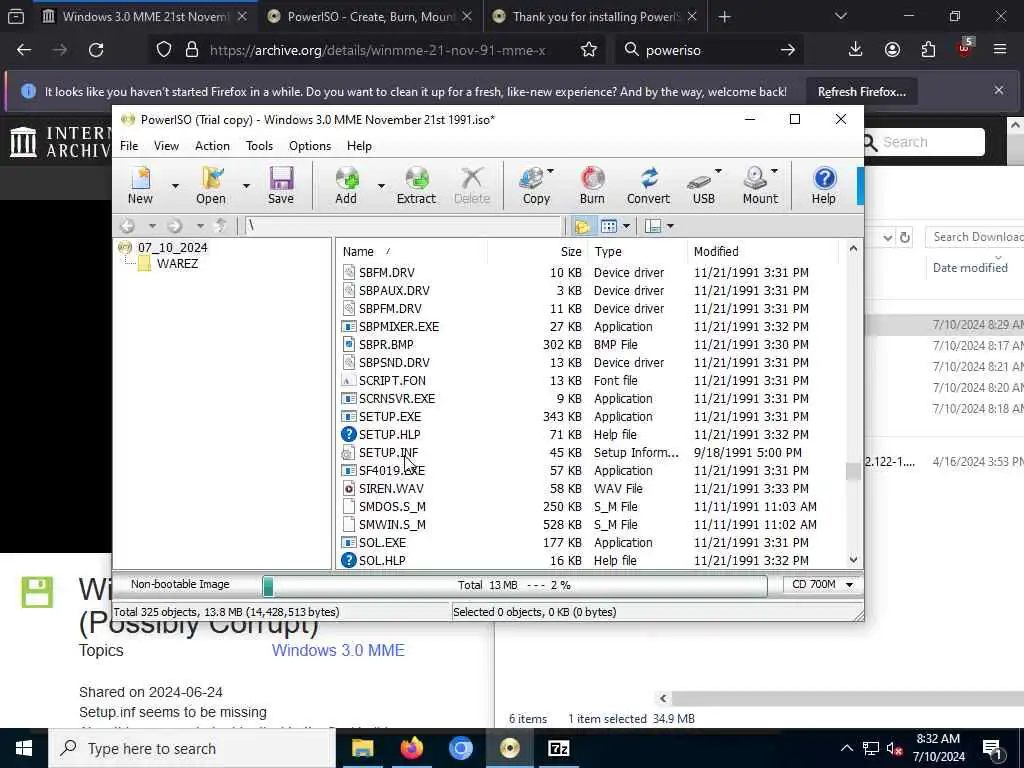Screen dimensions: 1024x768
Task: Click the Windows 3.0 MME topic link
Action: coord(338,650)
